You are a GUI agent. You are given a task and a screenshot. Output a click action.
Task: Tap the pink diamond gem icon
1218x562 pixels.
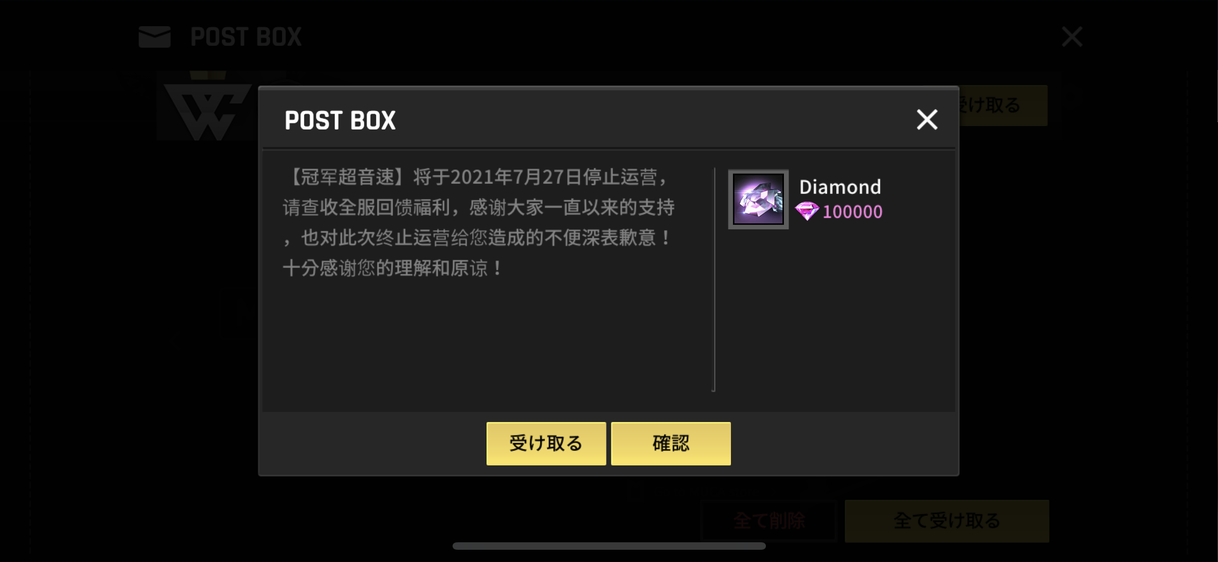click(x=807, y=211)
